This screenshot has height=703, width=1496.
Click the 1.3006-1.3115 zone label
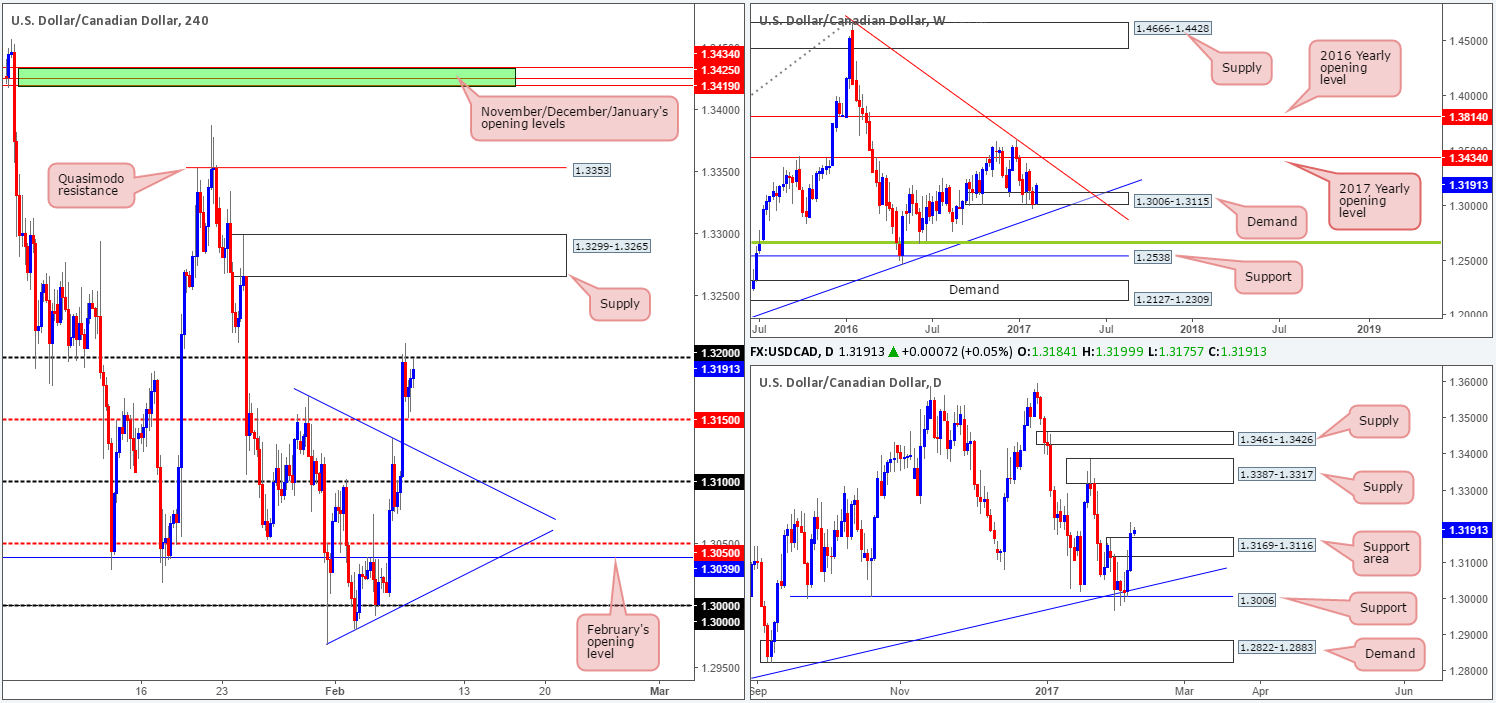(x=1171, y=201)
